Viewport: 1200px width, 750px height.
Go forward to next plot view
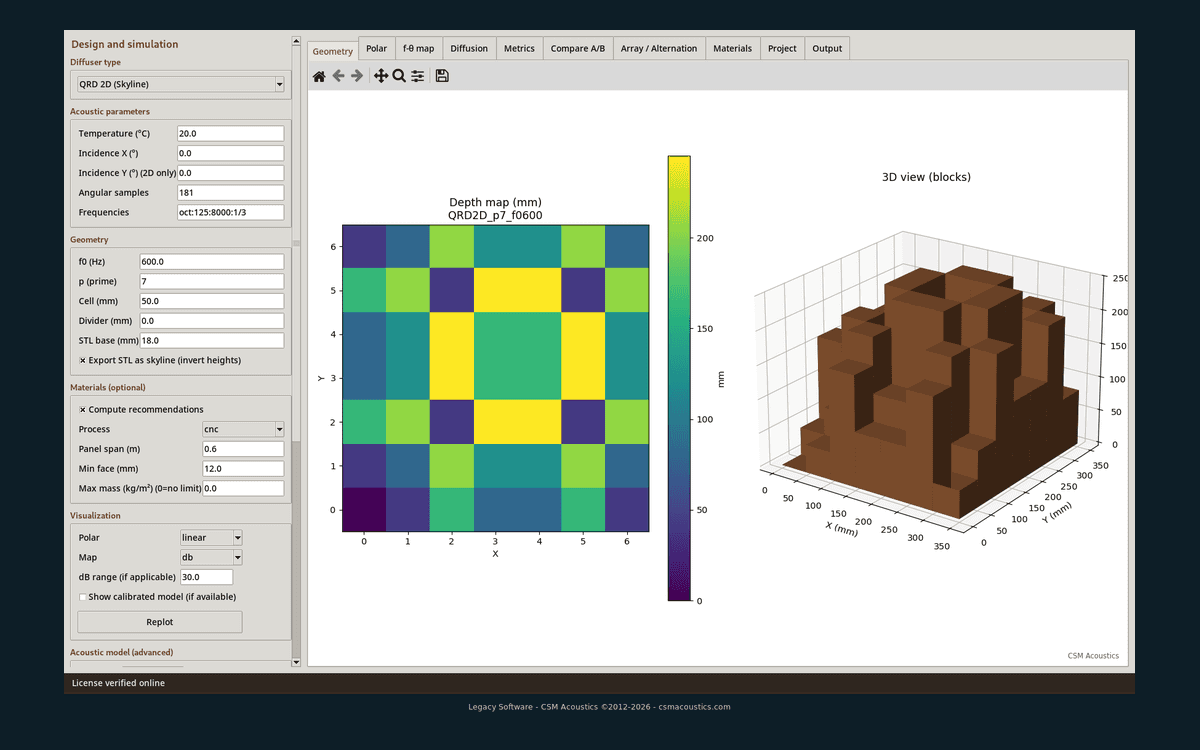(357, 76)
